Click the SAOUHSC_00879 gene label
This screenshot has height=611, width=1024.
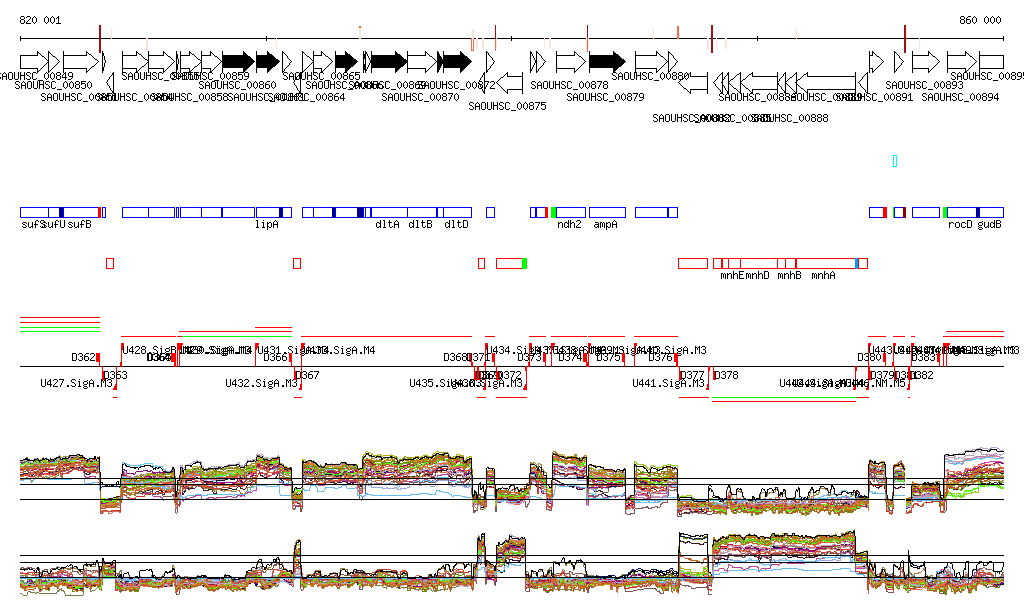pyautogui.click(x=605, y=97)
